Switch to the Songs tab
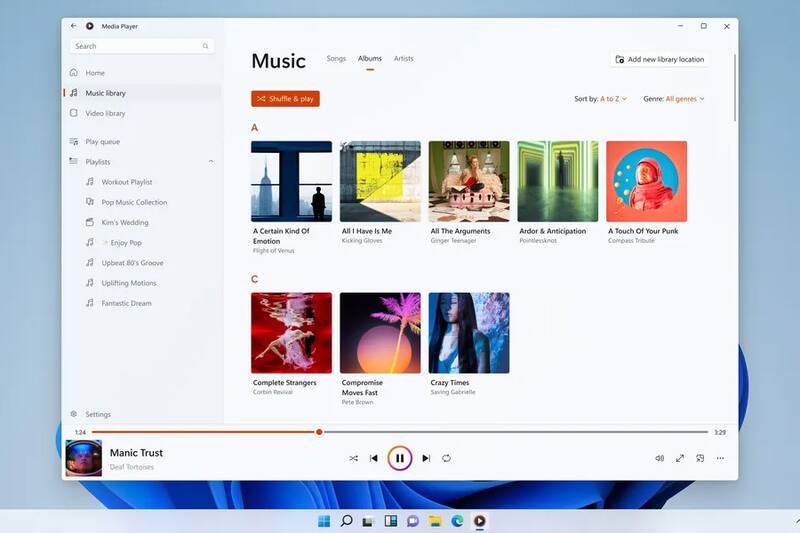 (336, 59)
